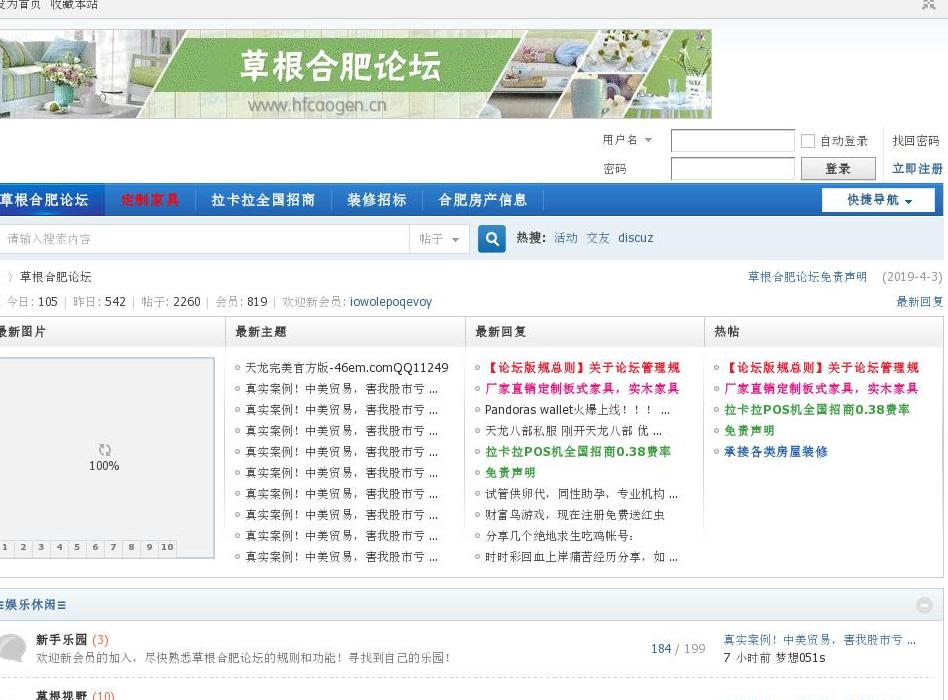Open latest 新手乐园 post 真实案例！中美贸易

point(819,640)
